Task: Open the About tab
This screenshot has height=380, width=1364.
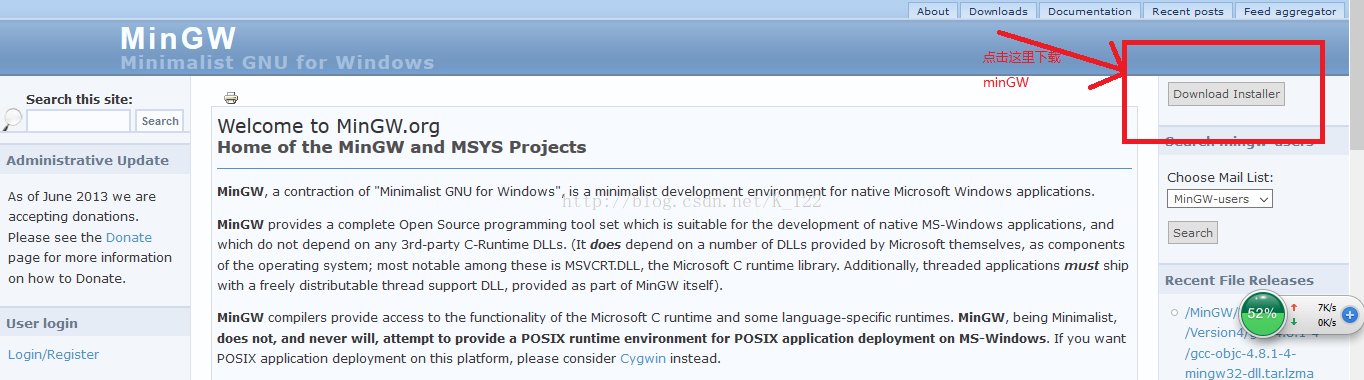Action: click(933, 11)
